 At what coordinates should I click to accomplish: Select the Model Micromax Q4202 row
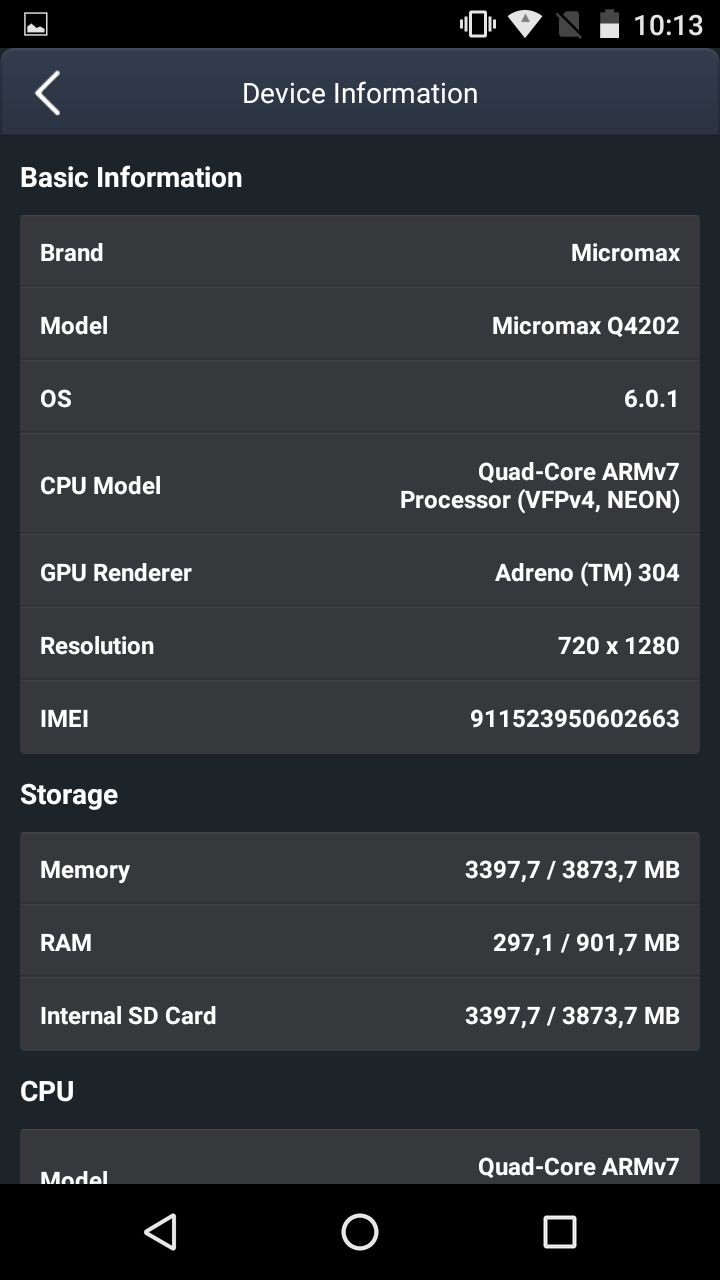point(360,325)
